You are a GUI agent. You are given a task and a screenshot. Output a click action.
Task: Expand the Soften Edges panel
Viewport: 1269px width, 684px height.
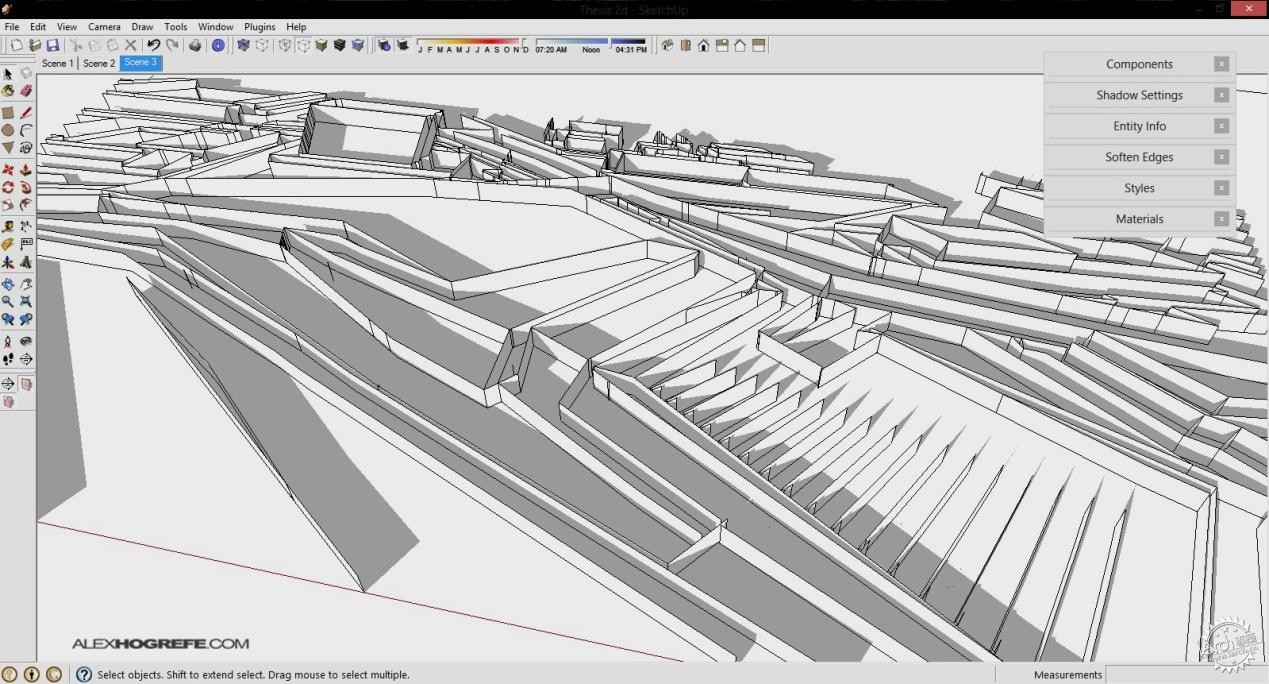[1139, 157]
